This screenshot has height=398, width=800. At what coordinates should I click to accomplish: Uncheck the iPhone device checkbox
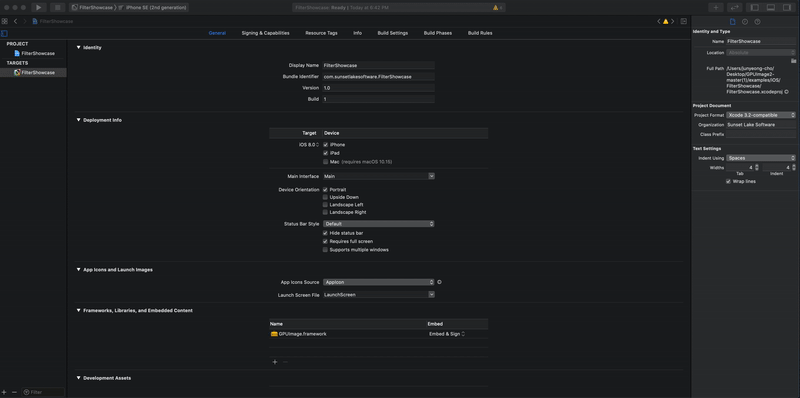326,144
